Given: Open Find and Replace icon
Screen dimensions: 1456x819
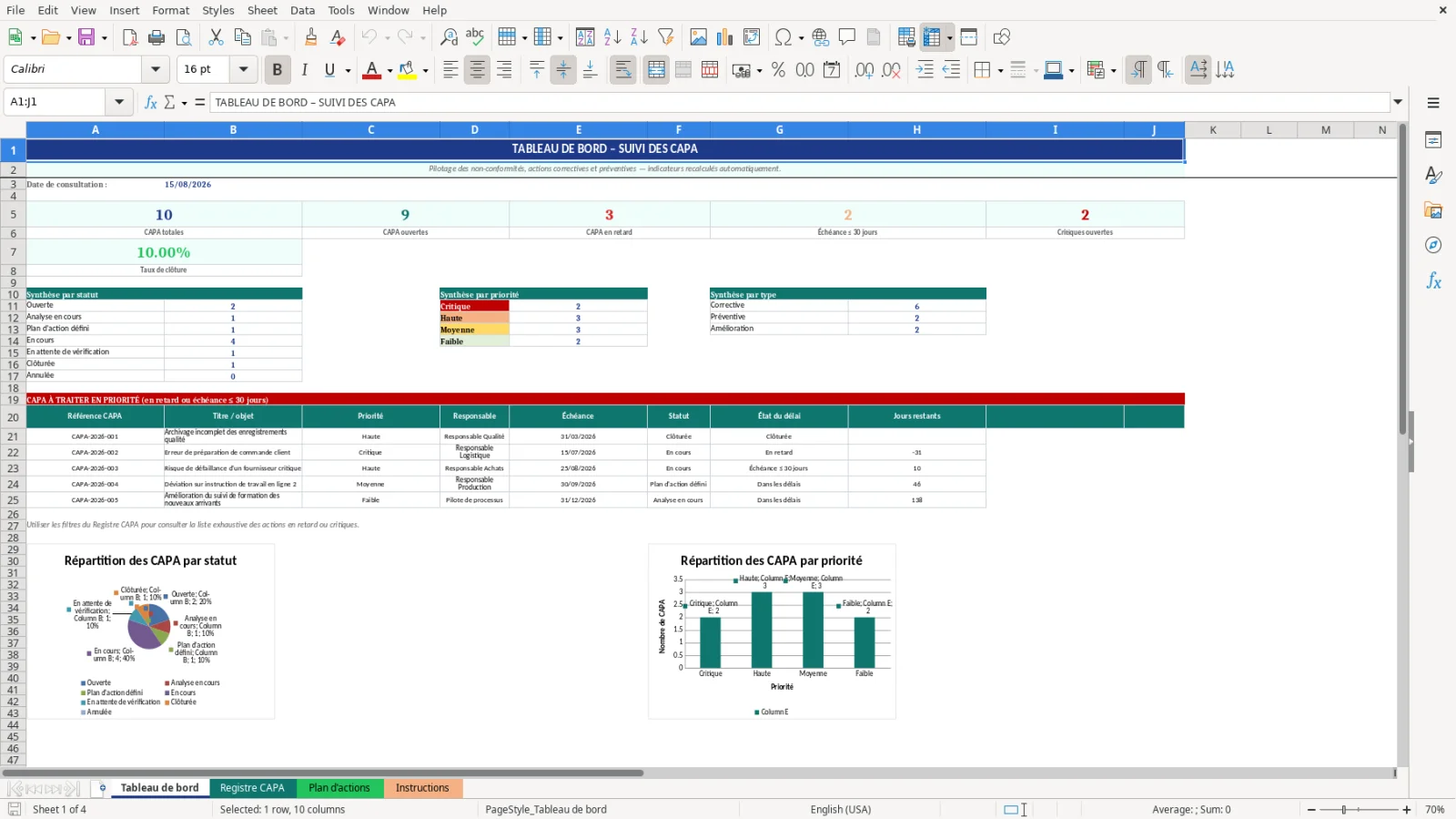Looking at the screenshot, I should click(x=449, y=37).
